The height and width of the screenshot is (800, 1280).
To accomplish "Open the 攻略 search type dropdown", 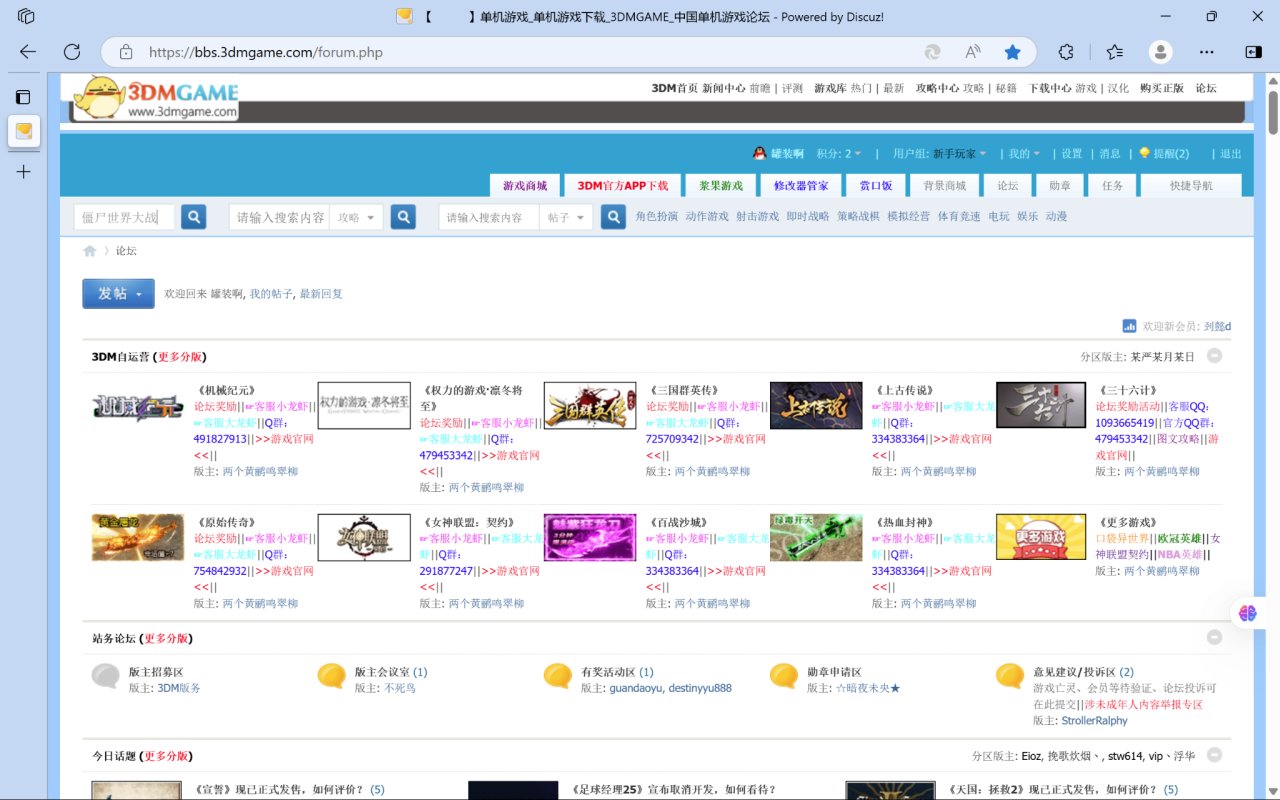I will [357, 217].
